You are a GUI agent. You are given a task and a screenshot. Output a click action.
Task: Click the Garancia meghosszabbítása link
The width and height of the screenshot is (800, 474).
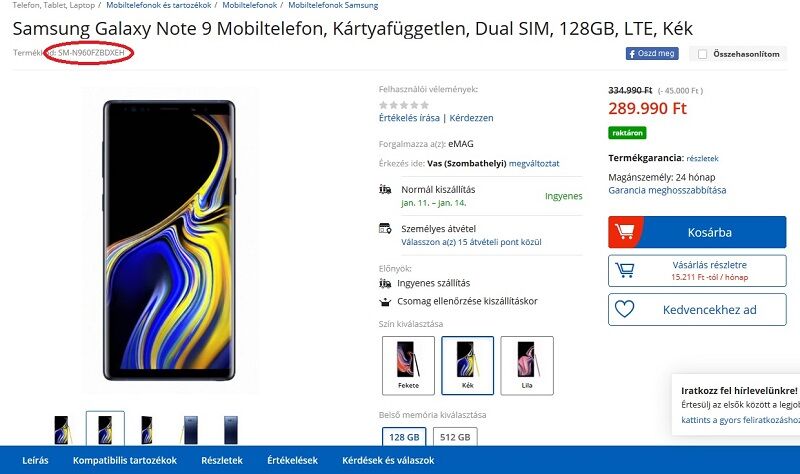tap(667, 190)
